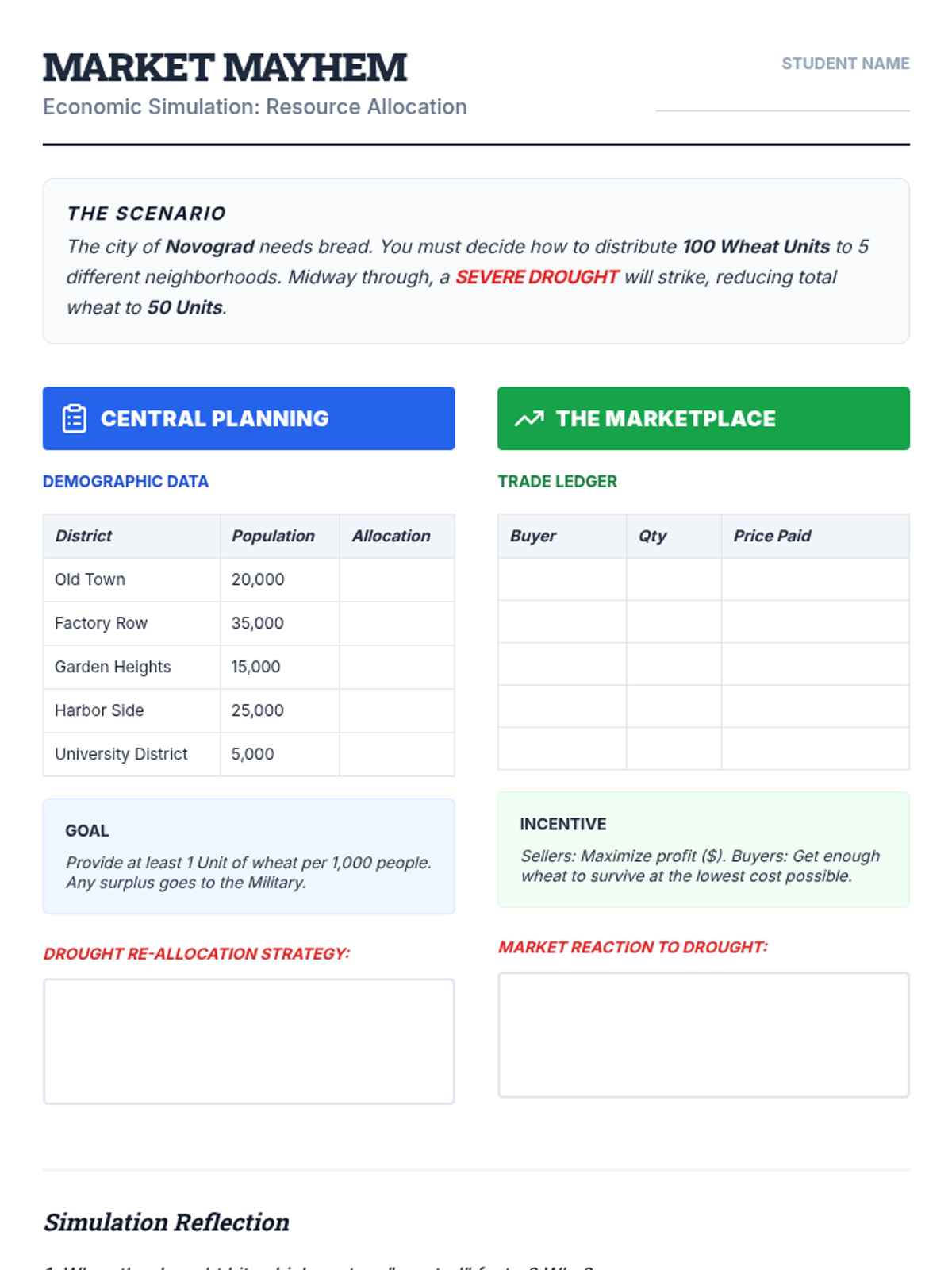Click The Marketplace green banner
Screen dimensions: 952x1270
click(704, 418)
